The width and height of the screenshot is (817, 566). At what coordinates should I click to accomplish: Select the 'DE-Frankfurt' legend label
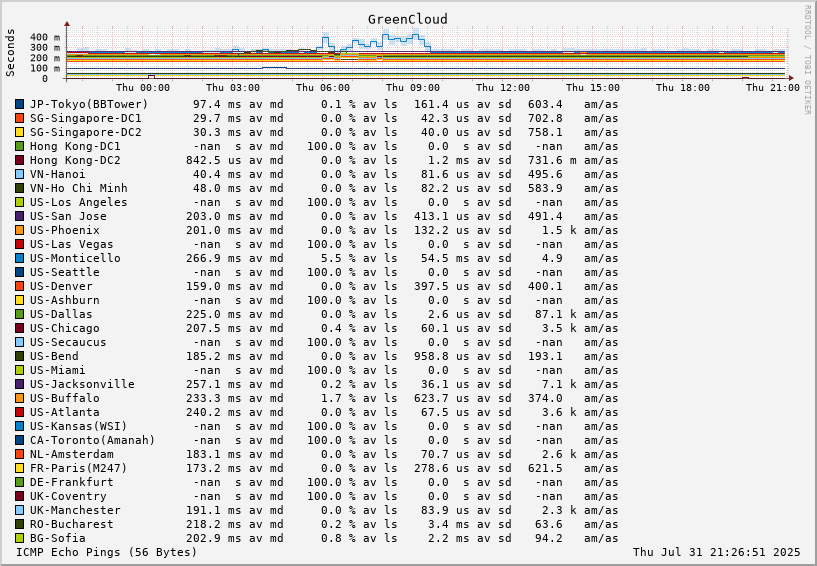coord(71,482)
